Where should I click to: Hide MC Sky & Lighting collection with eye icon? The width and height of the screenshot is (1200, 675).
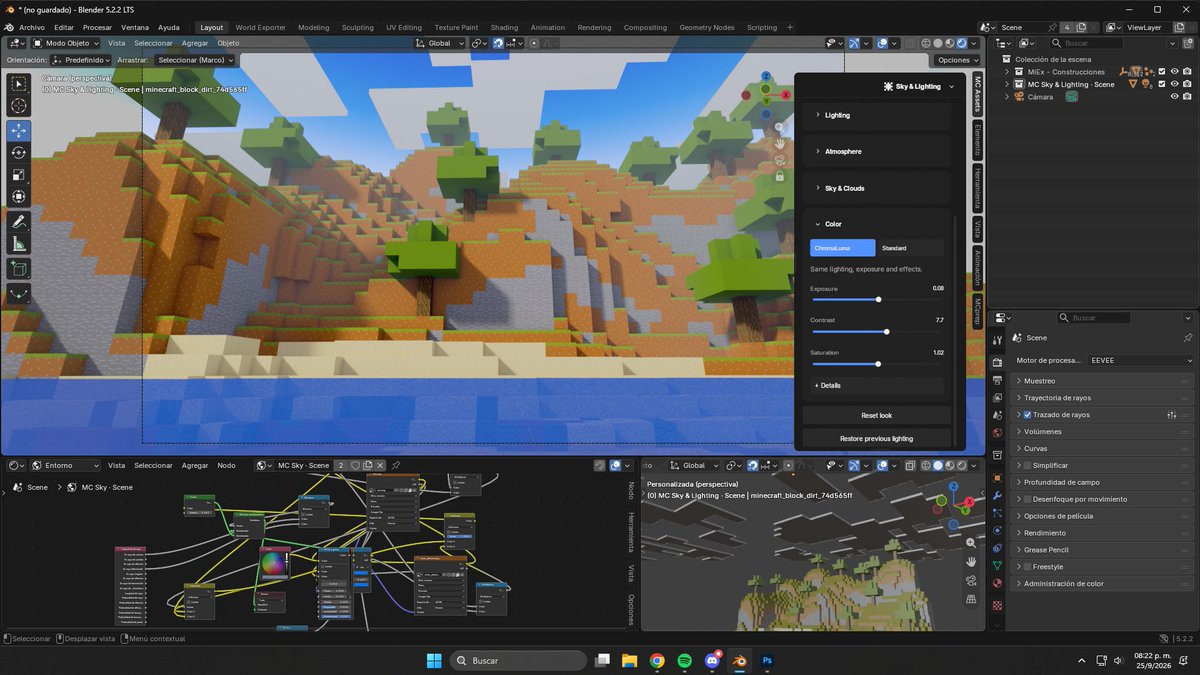(x=1174, y=84)
